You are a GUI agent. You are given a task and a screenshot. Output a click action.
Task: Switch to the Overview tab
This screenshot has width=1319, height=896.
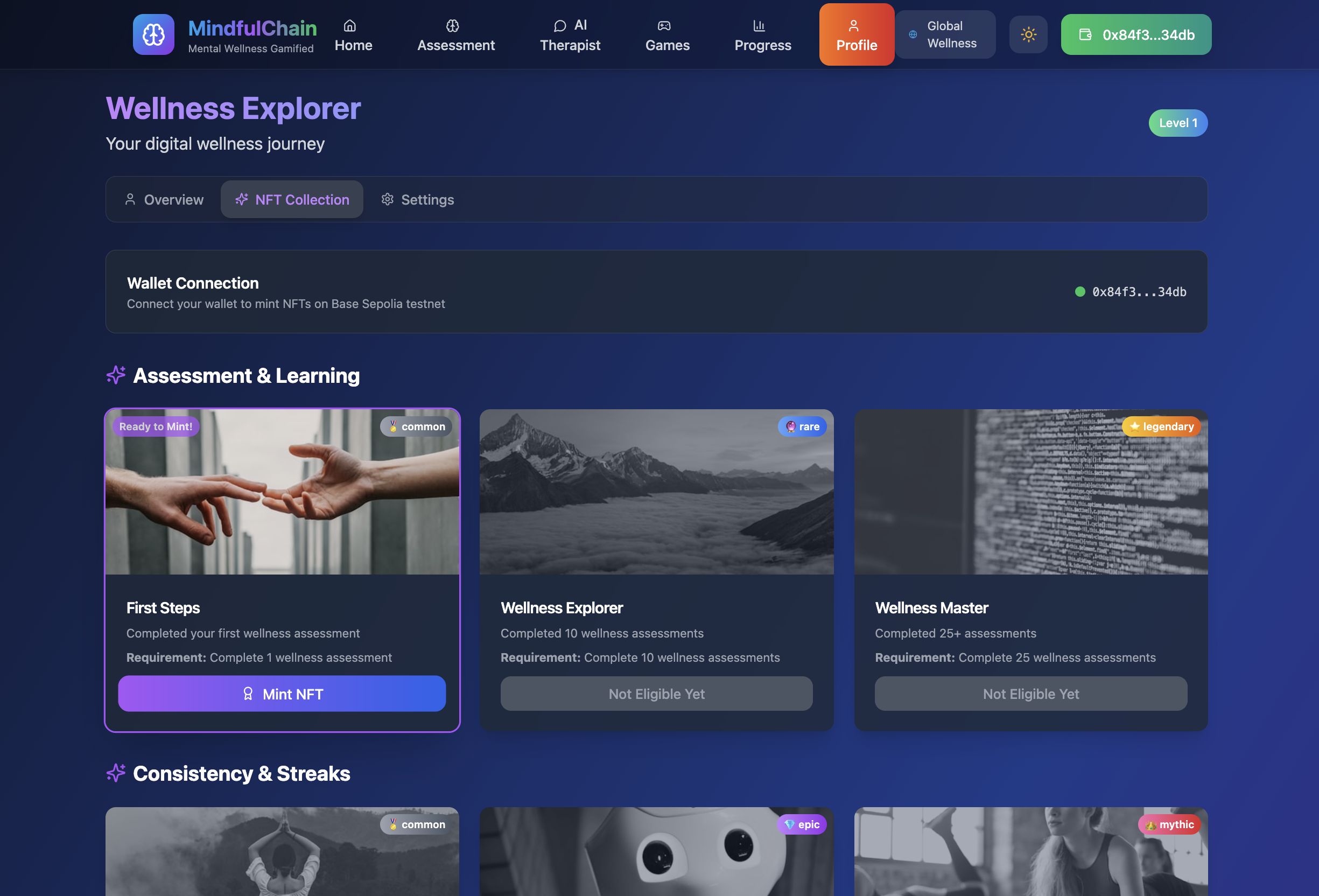164,199
